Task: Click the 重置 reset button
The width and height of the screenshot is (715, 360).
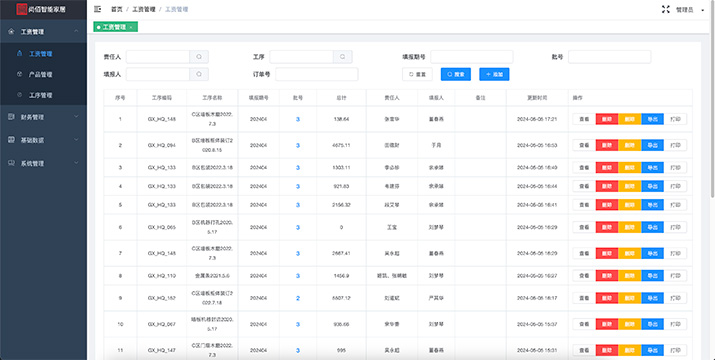Action: [417, 74]
